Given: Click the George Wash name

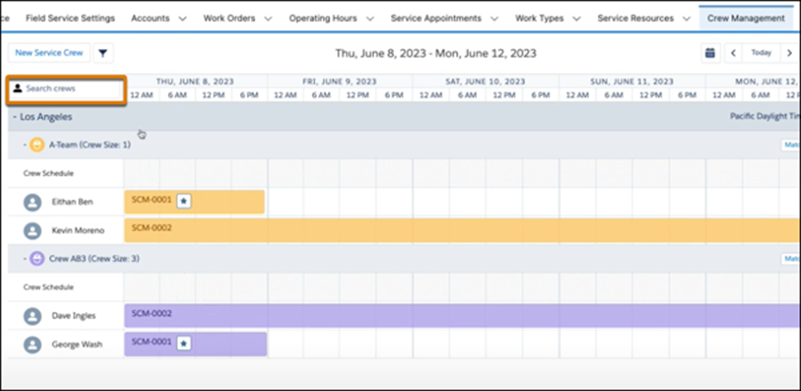Looking at the screenshot, I should pyautogui.click(x=77, y=344).
